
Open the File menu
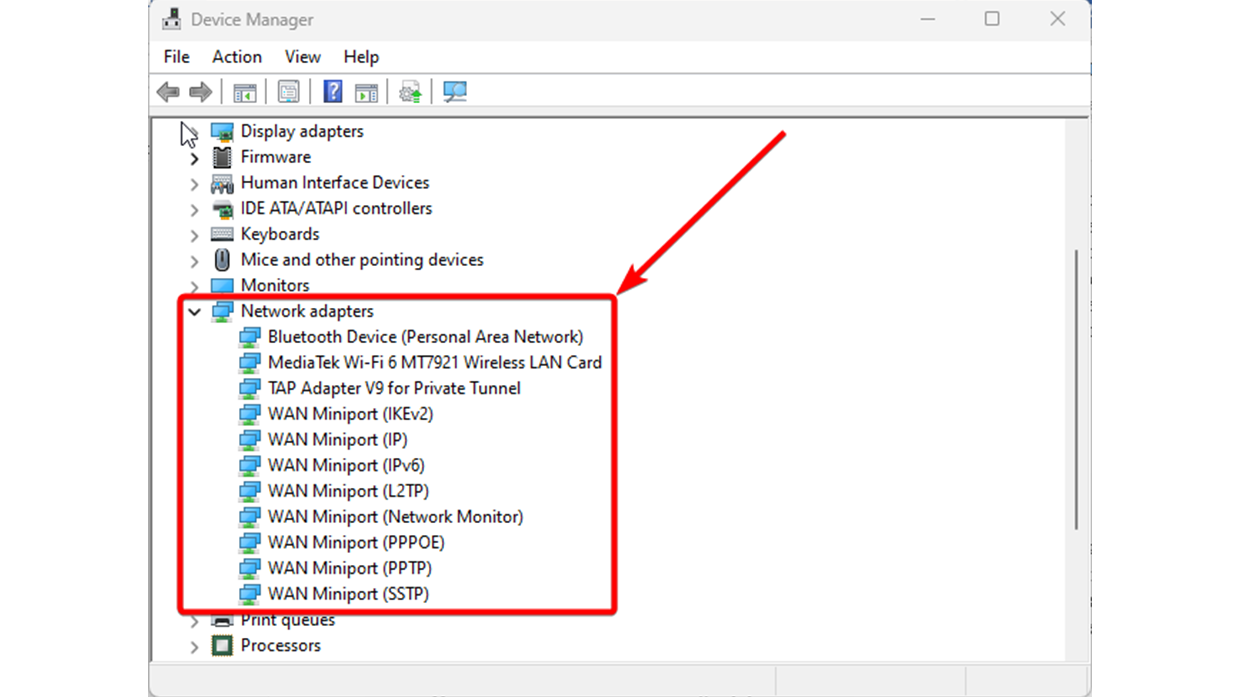click(176, 57)
